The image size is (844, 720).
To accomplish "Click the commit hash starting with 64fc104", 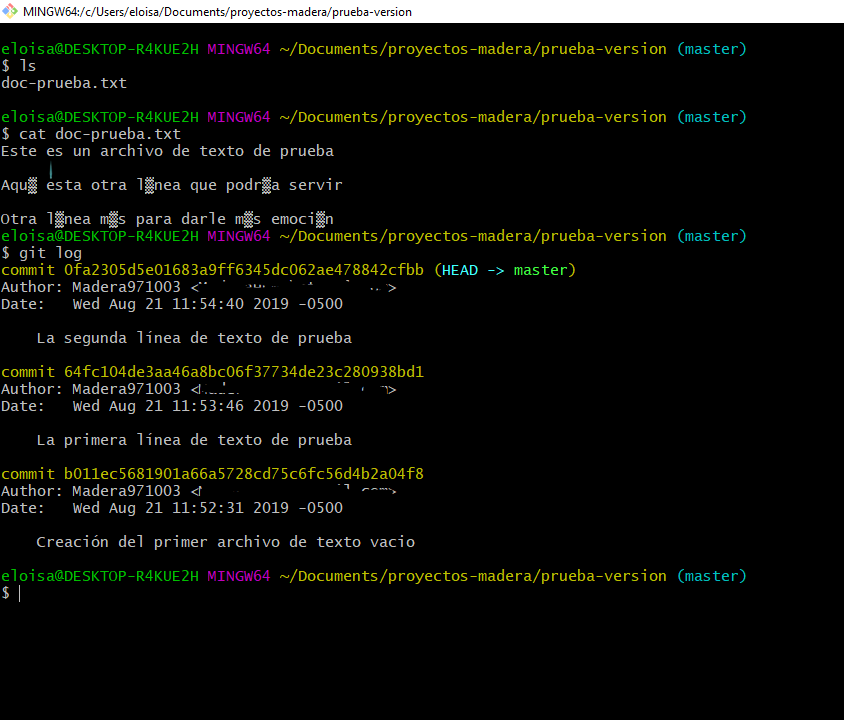I will point(244,372).
